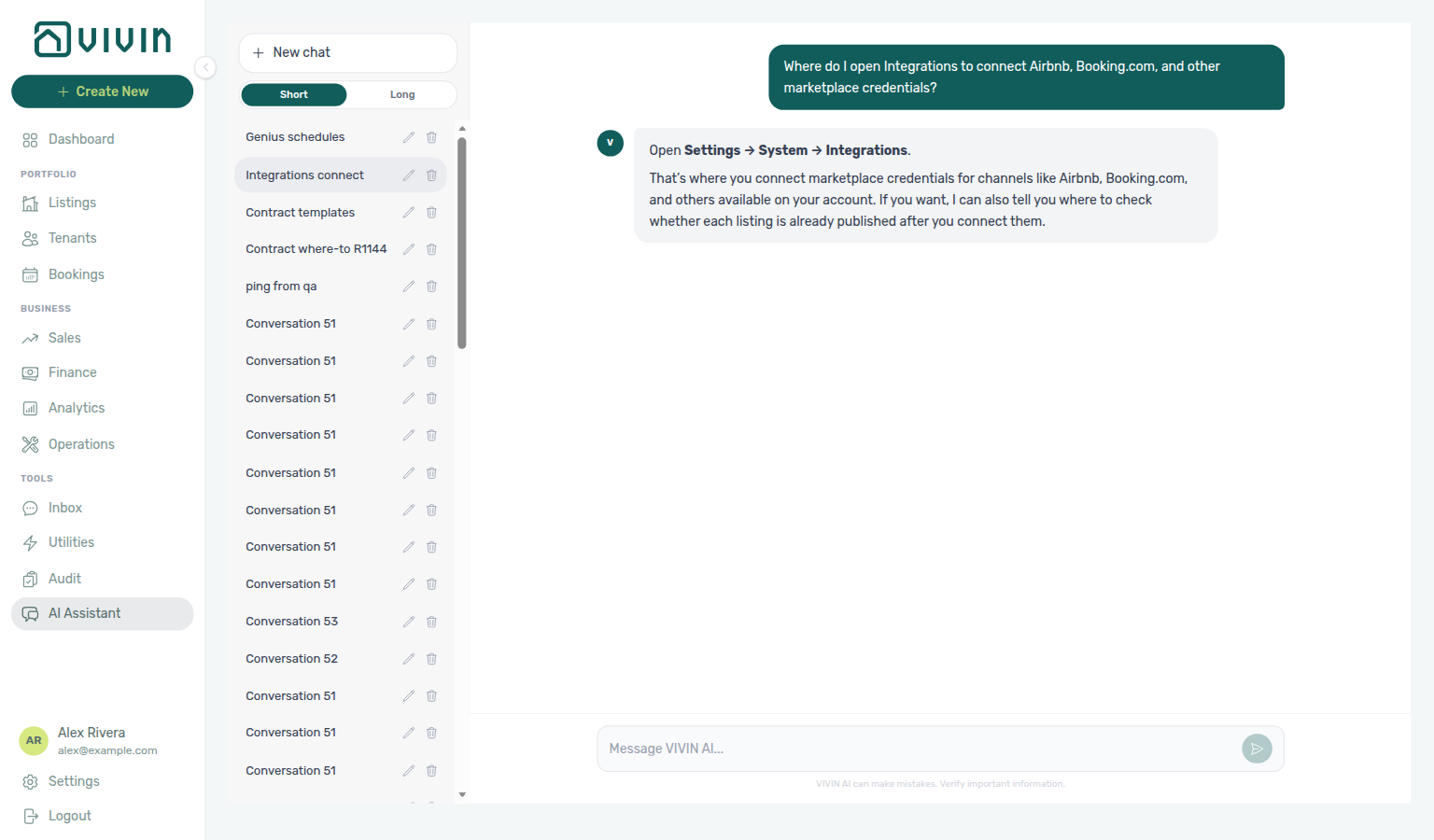The height and width of the screenshot is (840, 1434).
Task: Click the assistant V avatar
Action: tap(610, 143)
